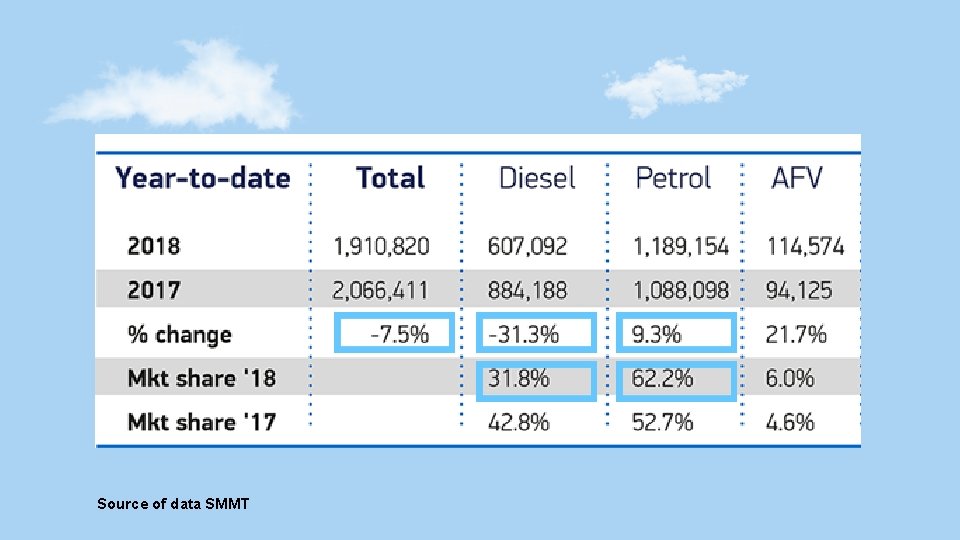Select the 'Diesel' column header
The image size is (960, 540).
pos(537,178)
